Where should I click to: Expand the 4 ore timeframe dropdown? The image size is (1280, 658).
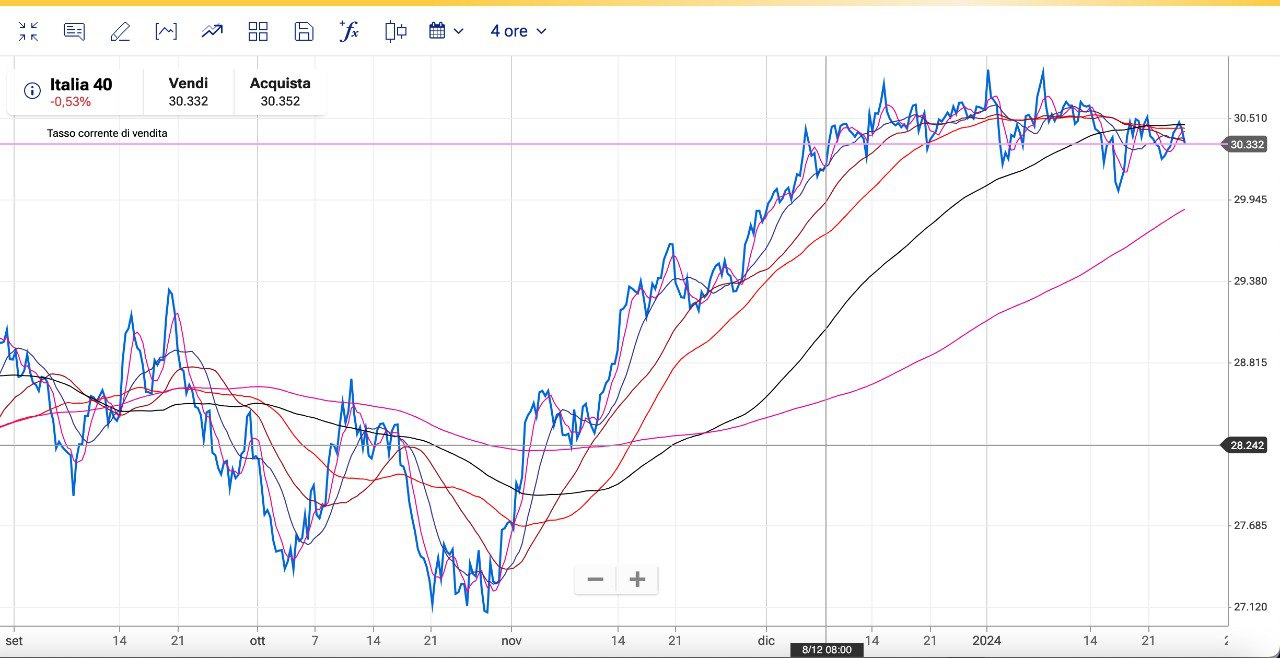518,31
